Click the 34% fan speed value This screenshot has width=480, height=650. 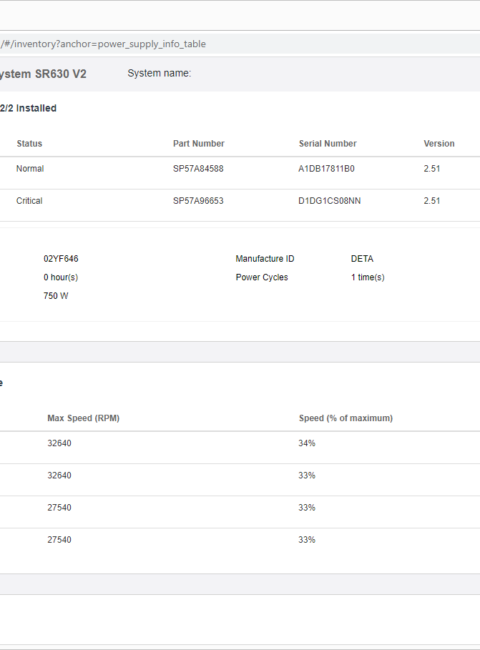(307, 443)
